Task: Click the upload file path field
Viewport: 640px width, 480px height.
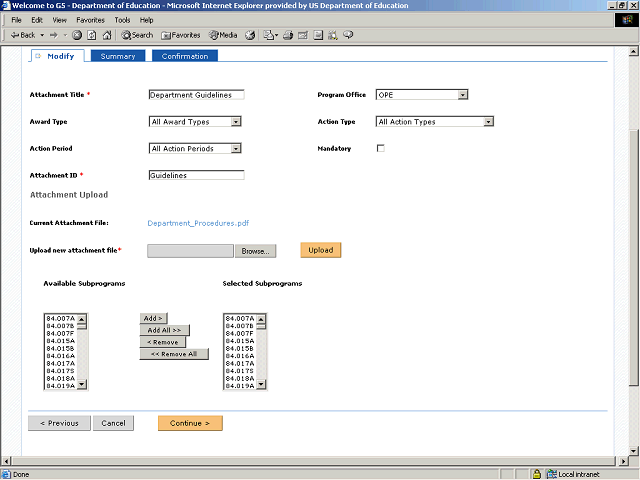Action: click(x=190, y=251)
